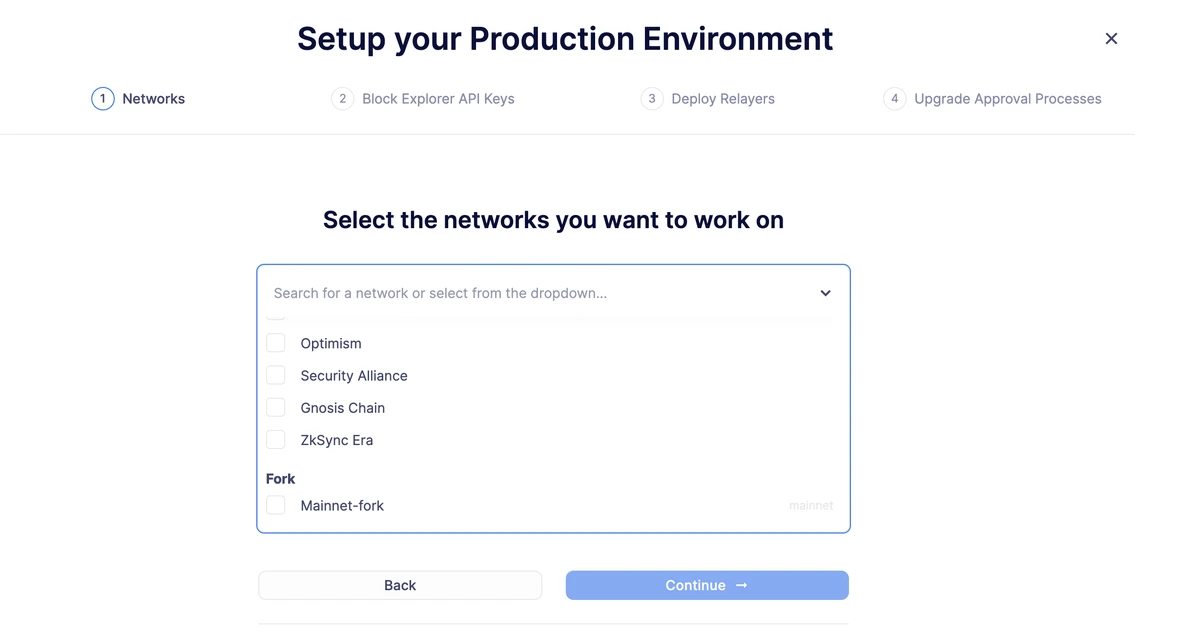Check the Optimism network checkbox
Viewport: 1200px width, 640px height.
pyautogui.click(x=276, y=343)
